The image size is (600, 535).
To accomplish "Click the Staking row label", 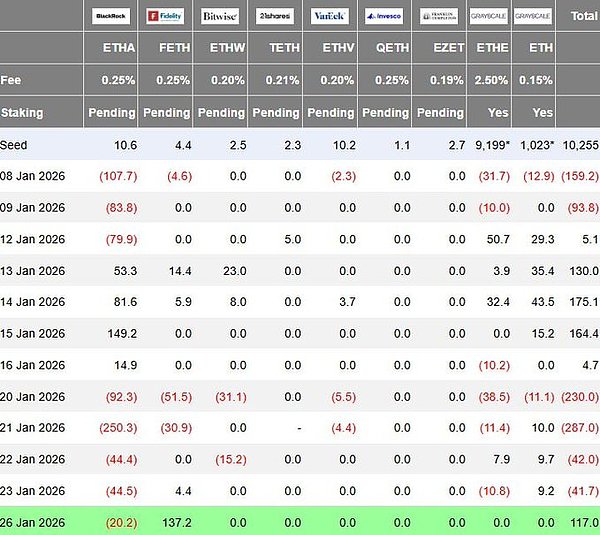I will [x=23, y=112].
